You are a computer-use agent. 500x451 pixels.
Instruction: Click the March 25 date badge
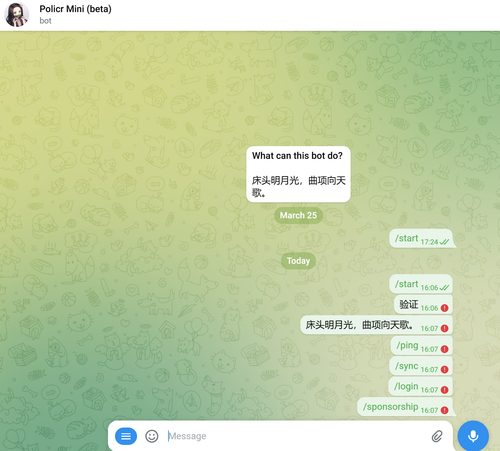pyautogui.click(x=298, y=215)
